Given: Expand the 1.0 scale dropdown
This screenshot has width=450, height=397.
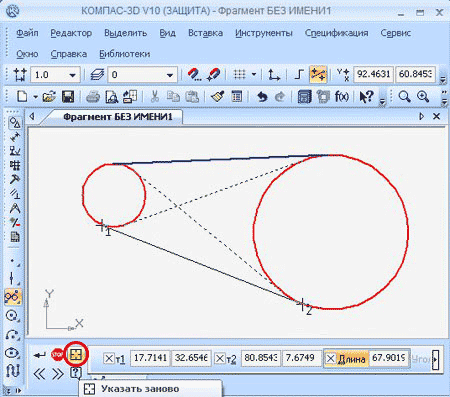Looking at the screenshot, I should pyautogui.click(x=72, y=75).
